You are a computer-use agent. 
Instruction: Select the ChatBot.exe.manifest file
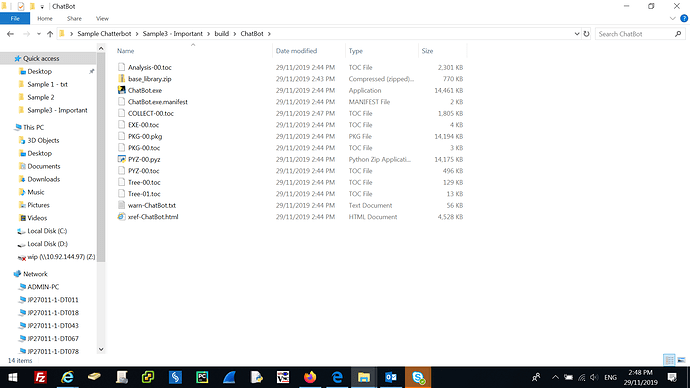(158, 102)
